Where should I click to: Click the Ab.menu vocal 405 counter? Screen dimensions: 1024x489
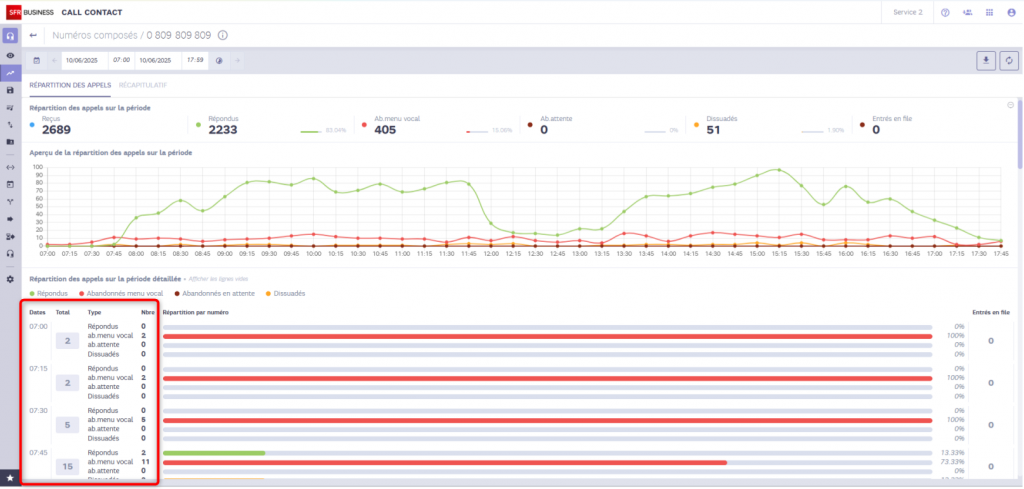tap(396, 125)
